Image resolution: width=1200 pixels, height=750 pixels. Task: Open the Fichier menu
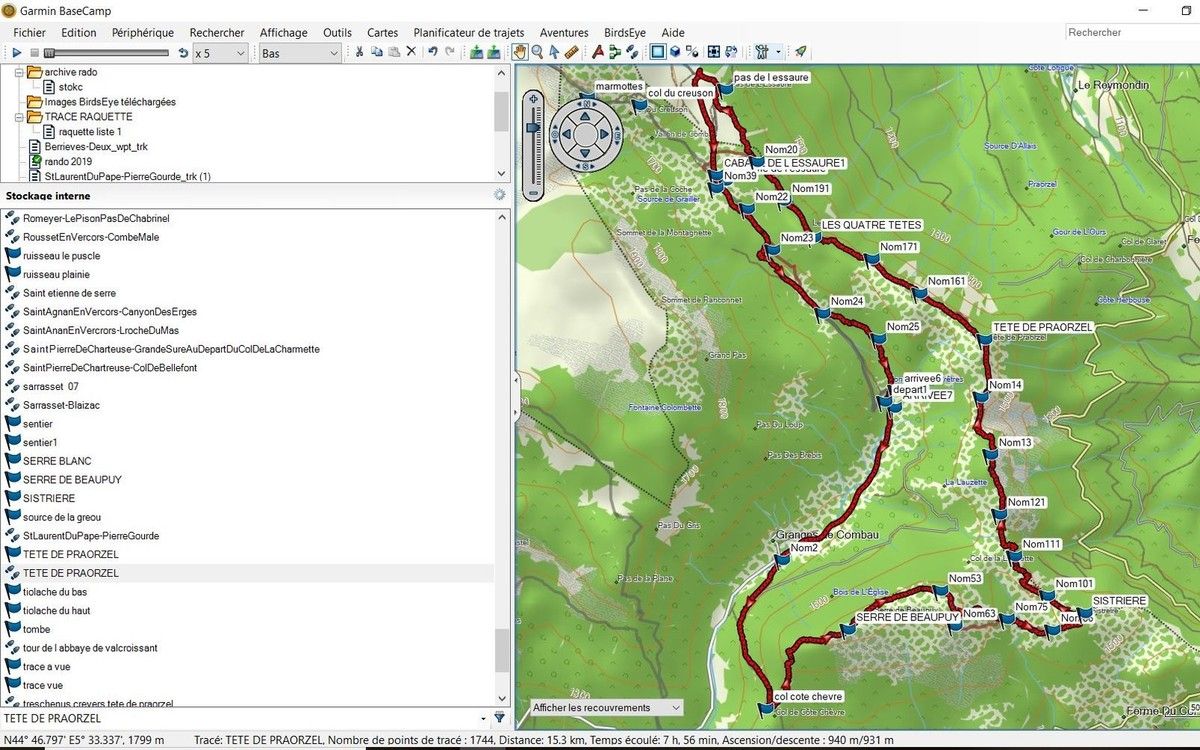pos(29,32)
